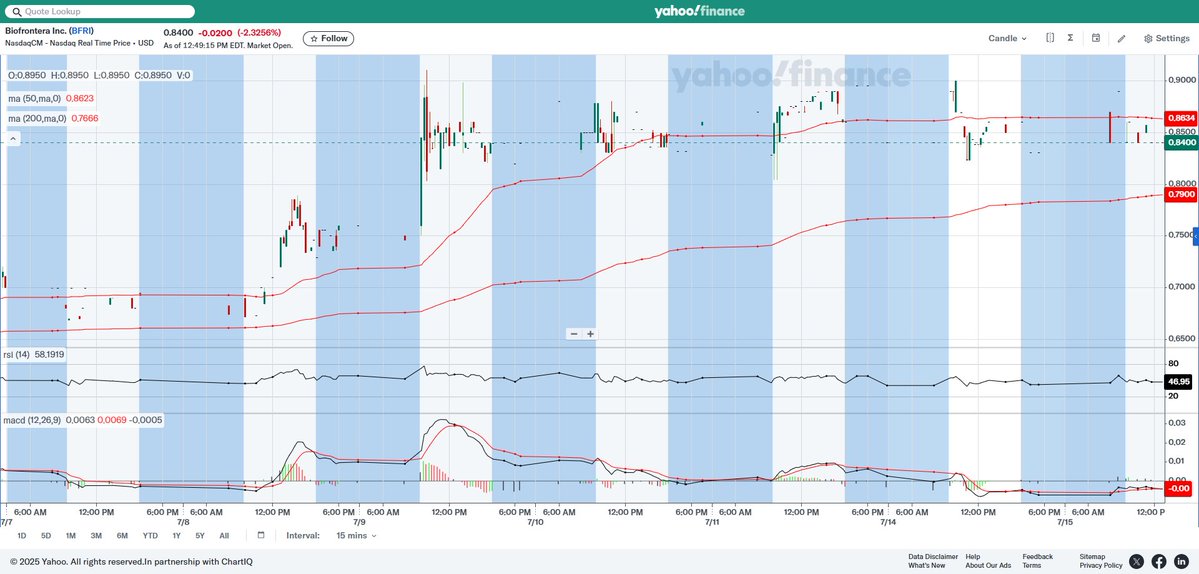Click the 0.8400 current price label
The width and height of the screenshot is (1199, 574).
(1179, 142)
